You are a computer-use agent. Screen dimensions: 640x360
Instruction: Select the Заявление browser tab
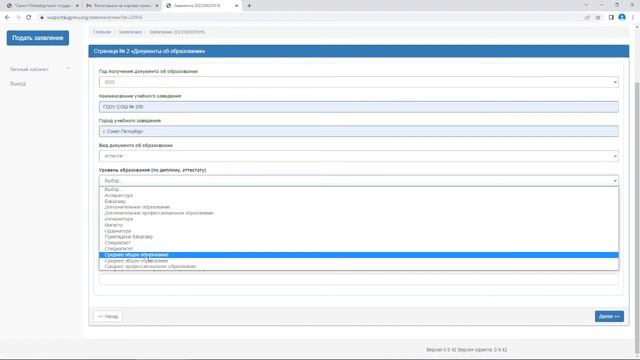(202, 6)
